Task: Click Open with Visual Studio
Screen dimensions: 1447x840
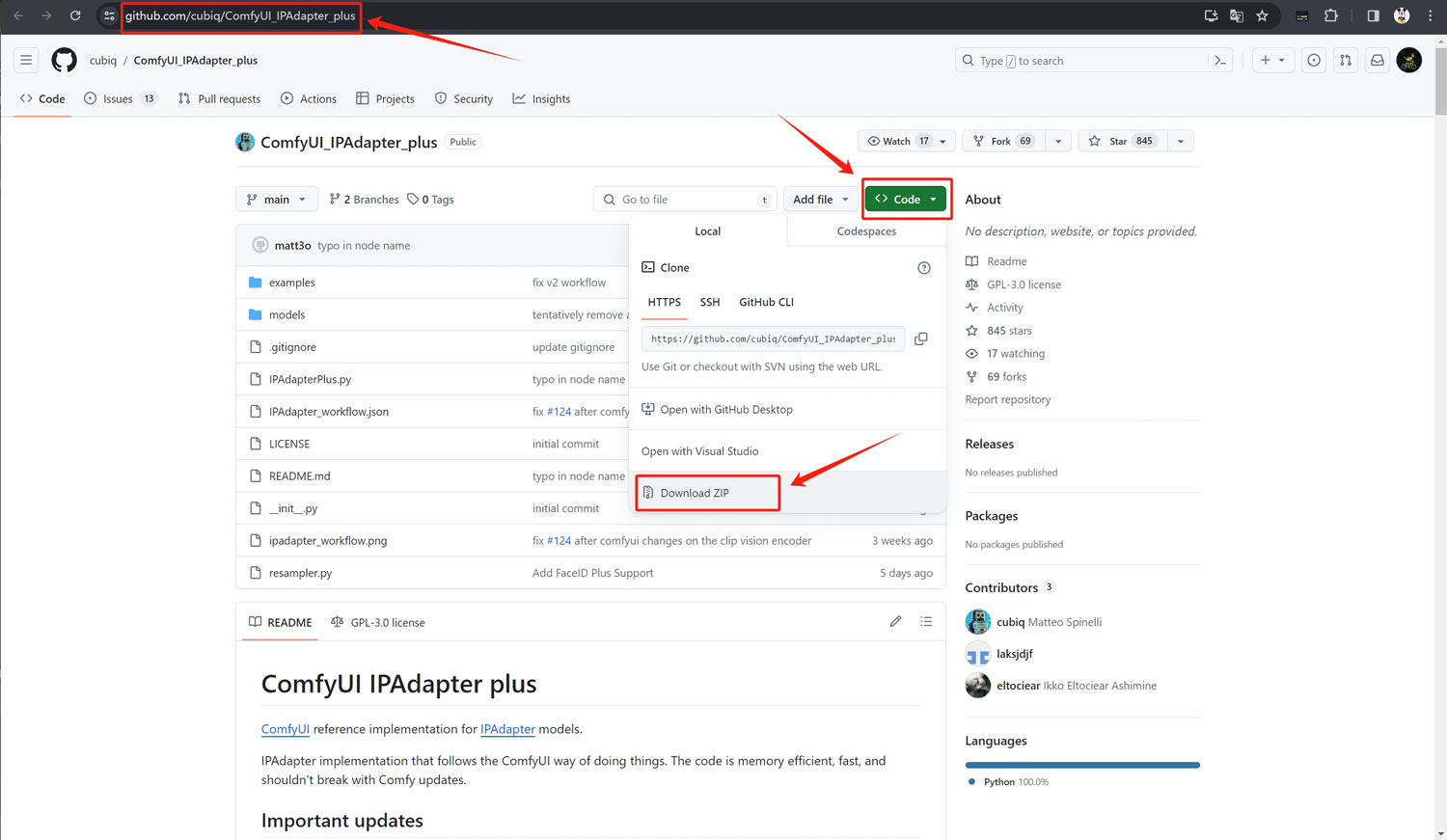Action: [700, 451]
